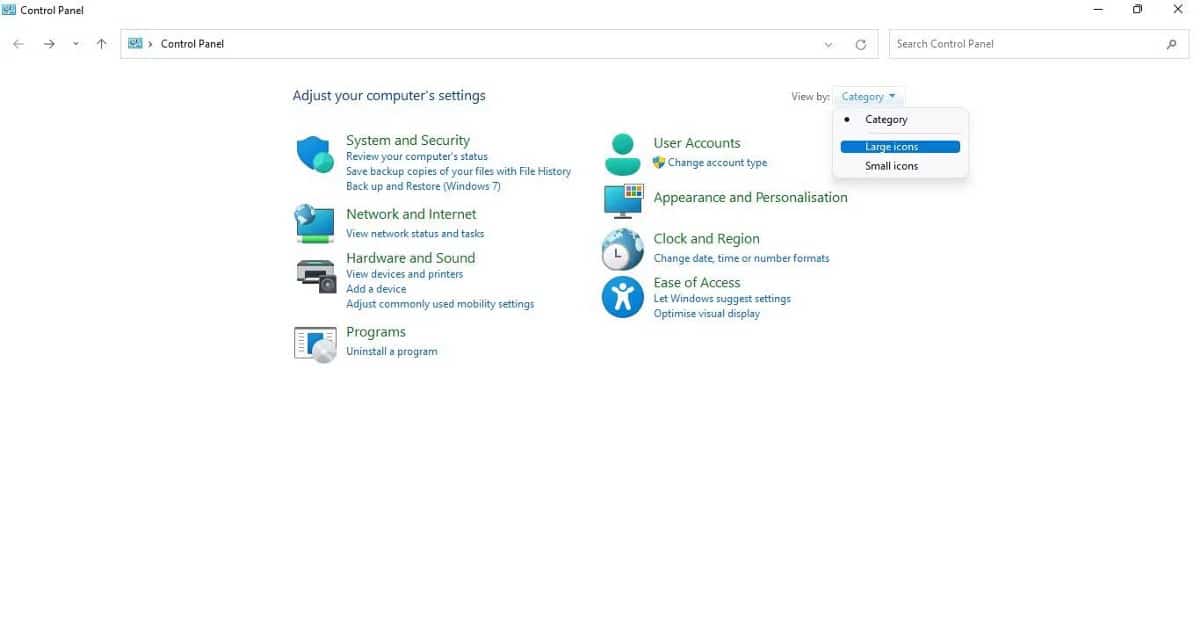Open the Clock and Region icon

pyautogui.click(x=622, y=250)
